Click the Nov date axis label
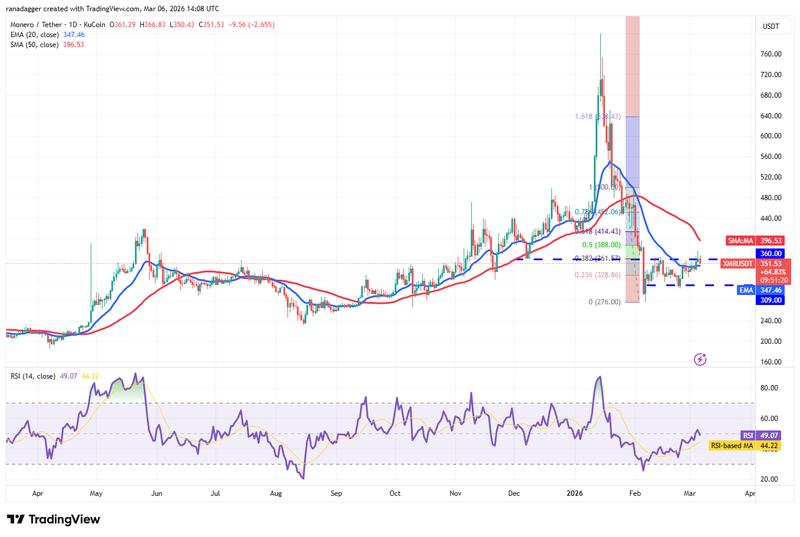This screenshot has width=800, height=537. 455,493
